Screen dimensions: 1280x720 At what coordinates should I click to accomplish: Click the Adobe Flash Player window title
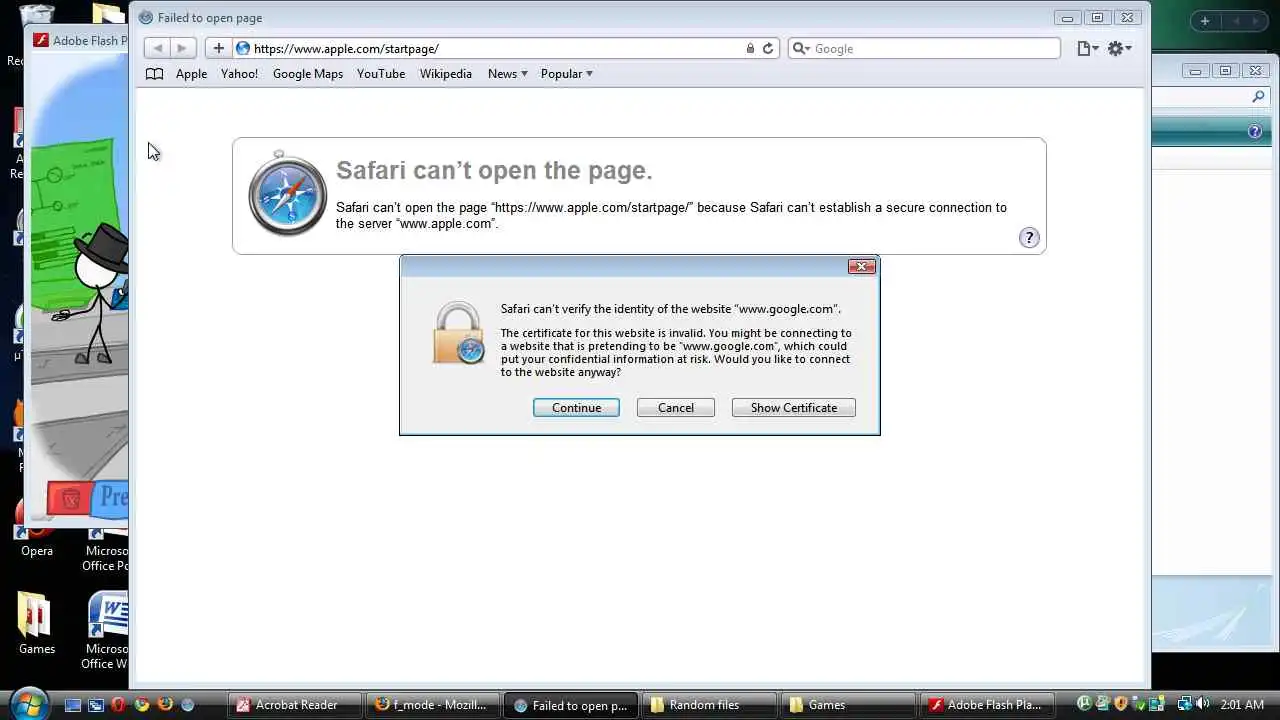pos(90,41)
